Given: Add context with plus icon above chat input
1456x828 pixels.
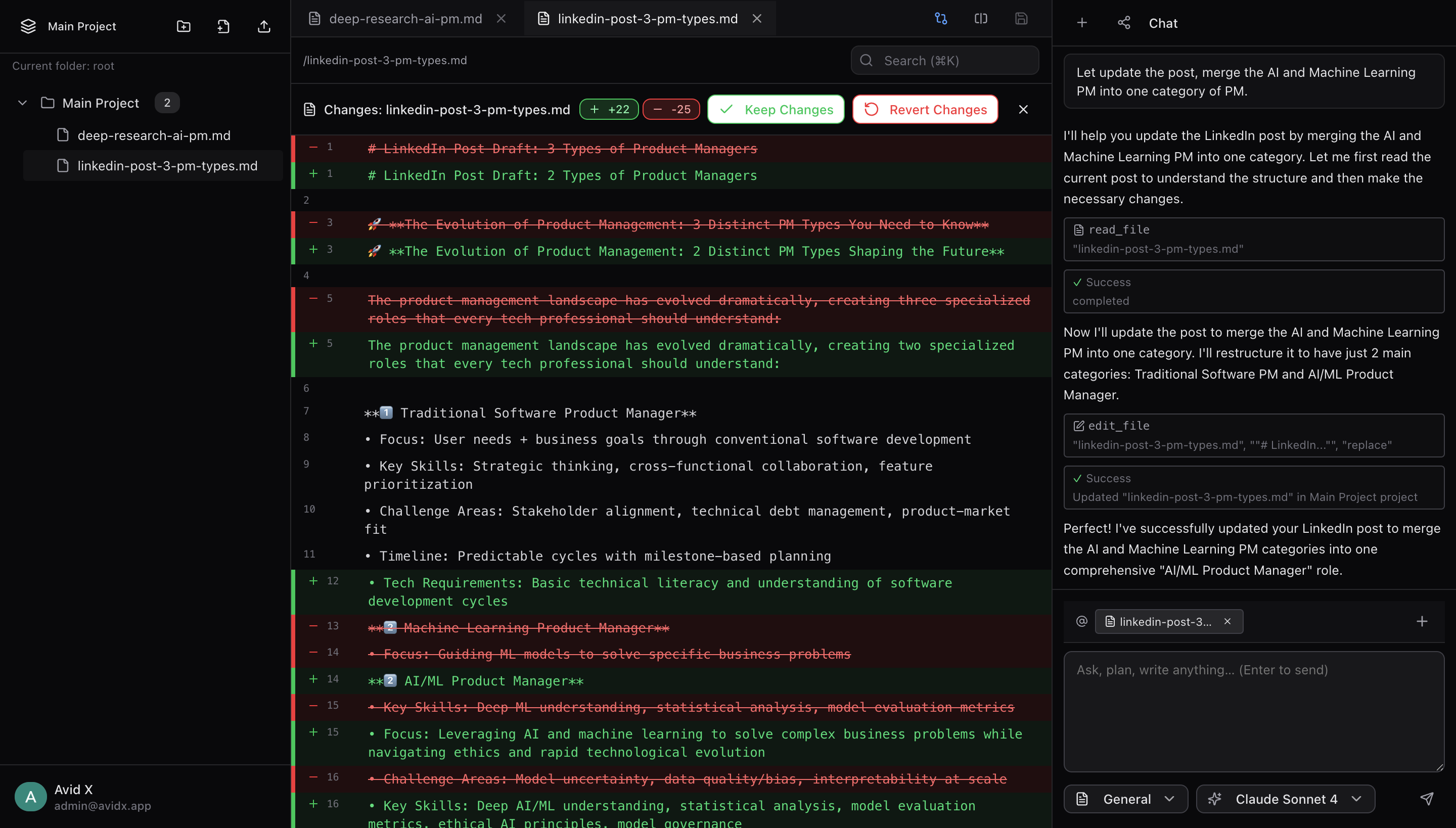Looking at the screenshot, I should tap(1421, 621).
